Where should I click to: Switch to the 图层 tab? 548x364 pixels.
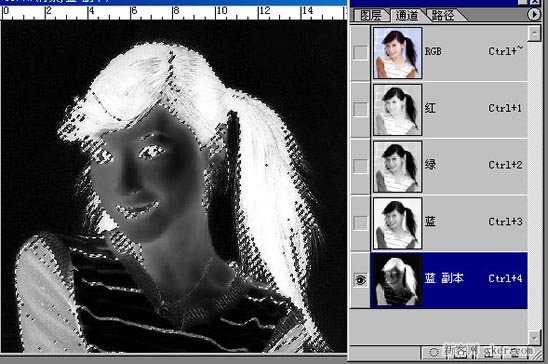371,15
